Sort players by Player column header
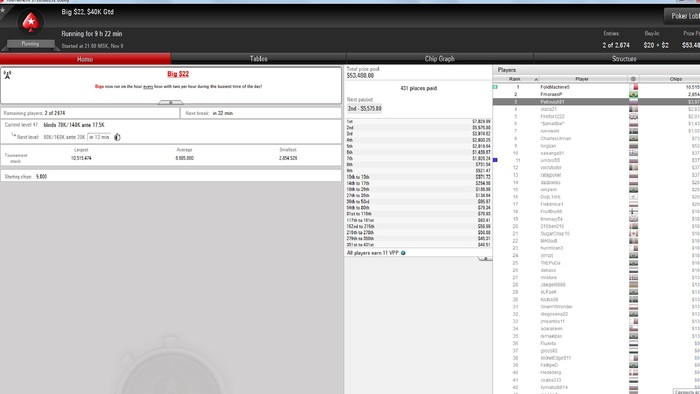700x394 pixels. click(x=582, y=79)
